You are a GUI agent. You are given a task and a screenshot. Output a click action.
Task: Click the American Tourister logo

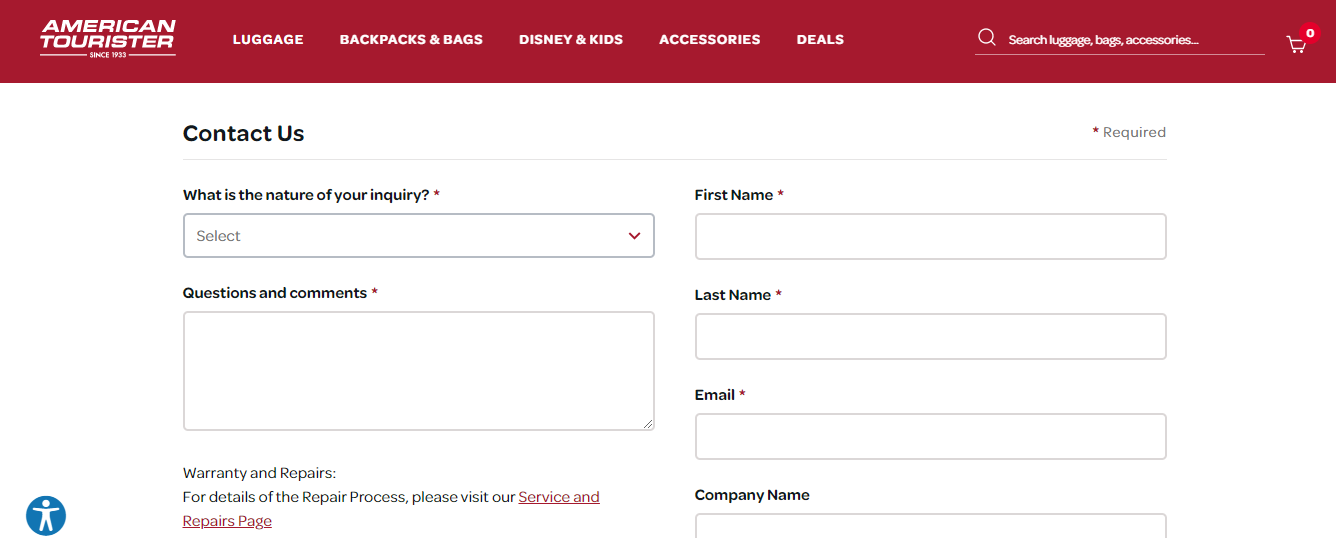click(x=108, y=38)
